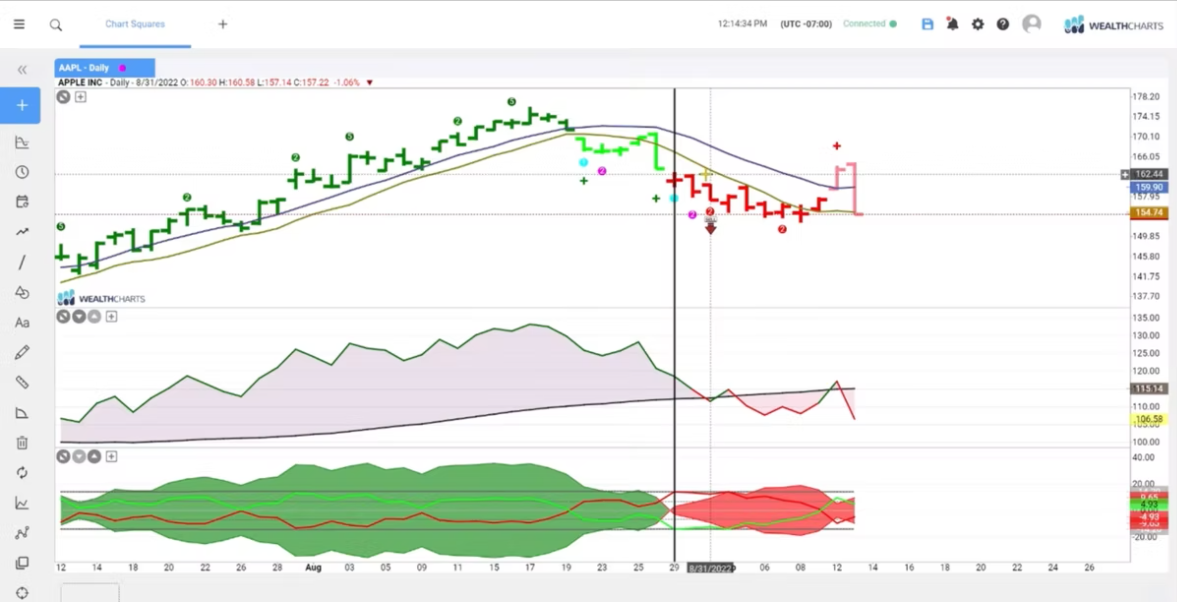Click the blue 159.90 price label
The image size is (1177, 602).
point(1148,187)
